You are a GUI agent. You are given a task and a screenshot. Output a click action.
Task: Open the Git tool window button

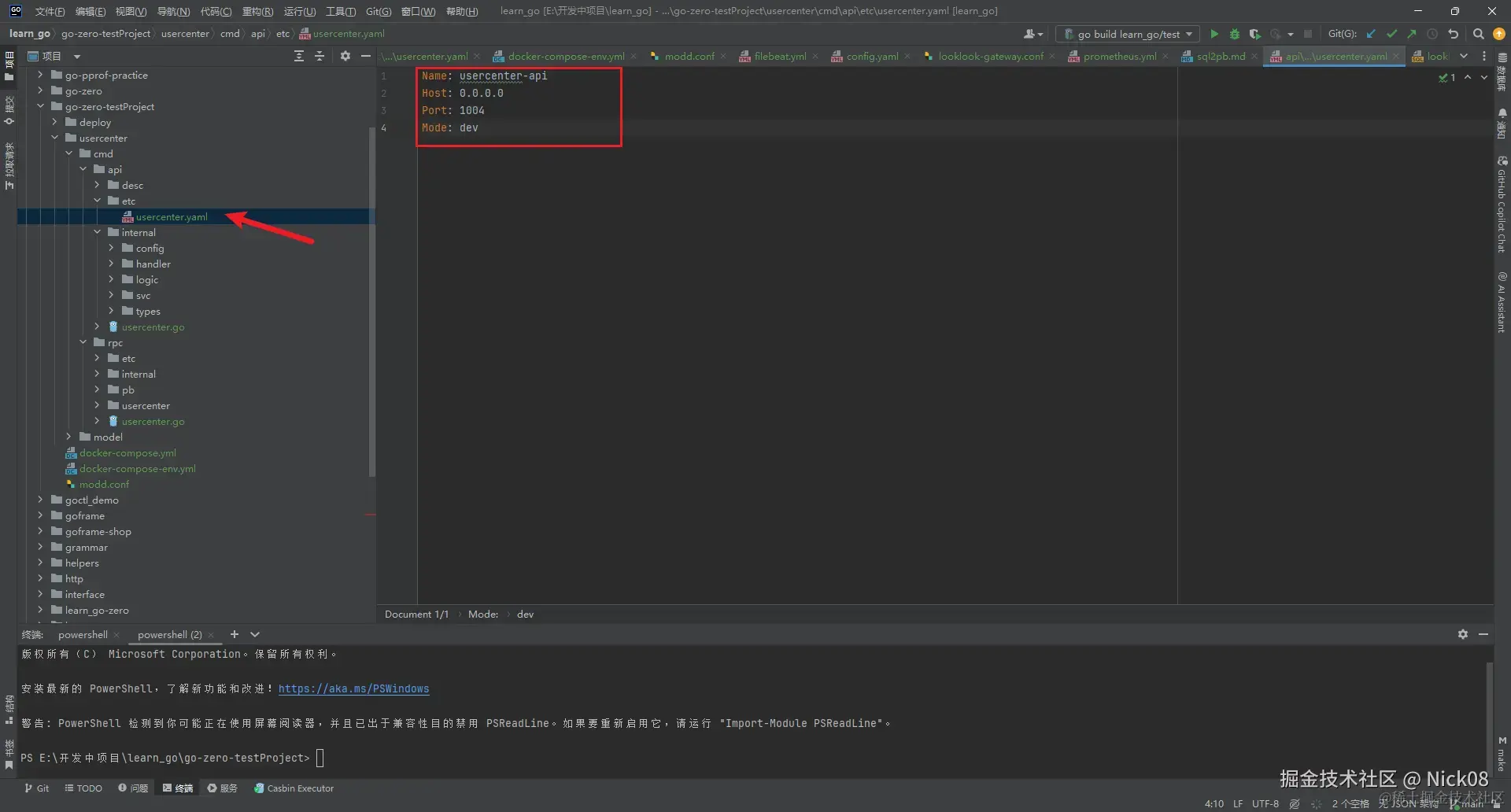[36, 788]
